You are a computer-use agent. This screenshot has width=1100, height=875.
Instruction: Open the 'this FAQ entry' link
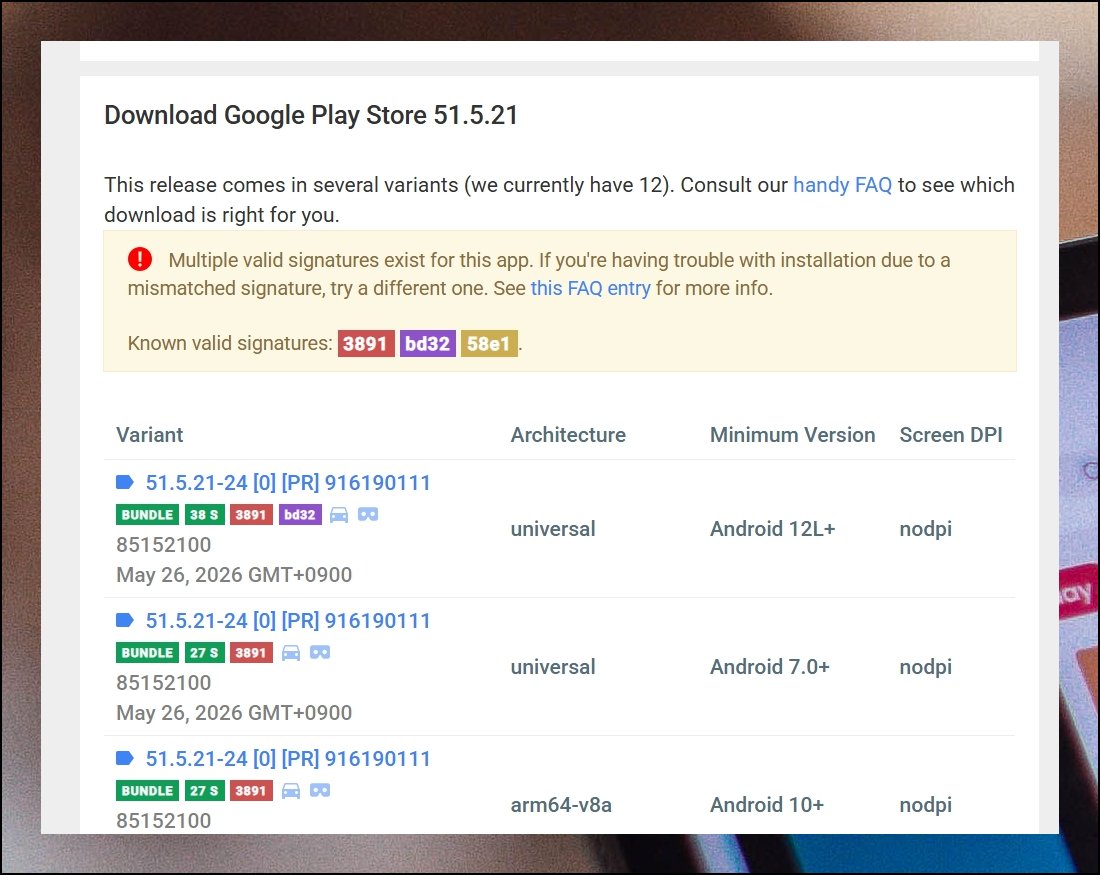[x=590, y=288]
